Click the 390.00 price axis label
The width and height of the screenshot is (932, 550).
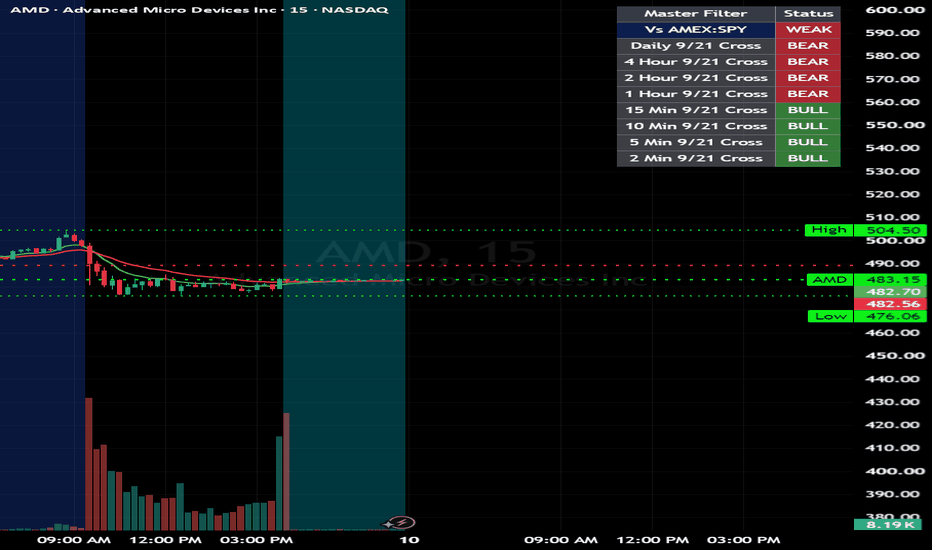[x=893, y=494]
